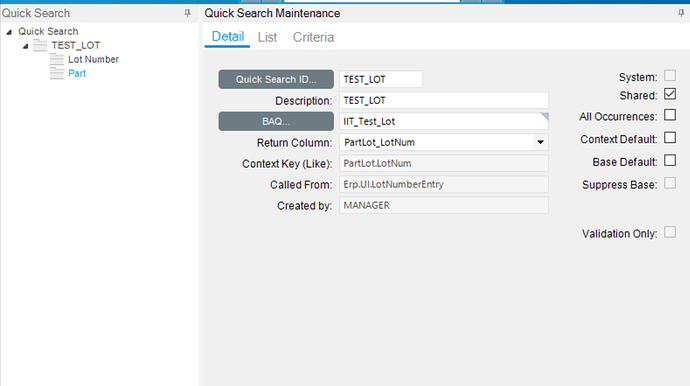This screenshot has width=690, height=386.
Task: Open the Return Column dropdown arrow
Action: [540, 142]
